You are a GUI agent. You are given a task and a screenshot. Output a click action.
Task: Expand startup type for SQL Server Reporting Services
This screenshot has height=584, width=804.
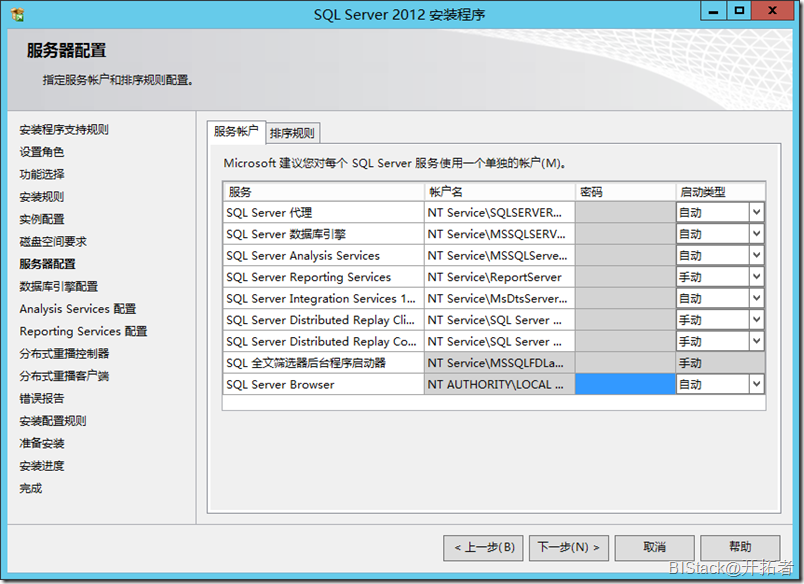(x=756, y=277)
